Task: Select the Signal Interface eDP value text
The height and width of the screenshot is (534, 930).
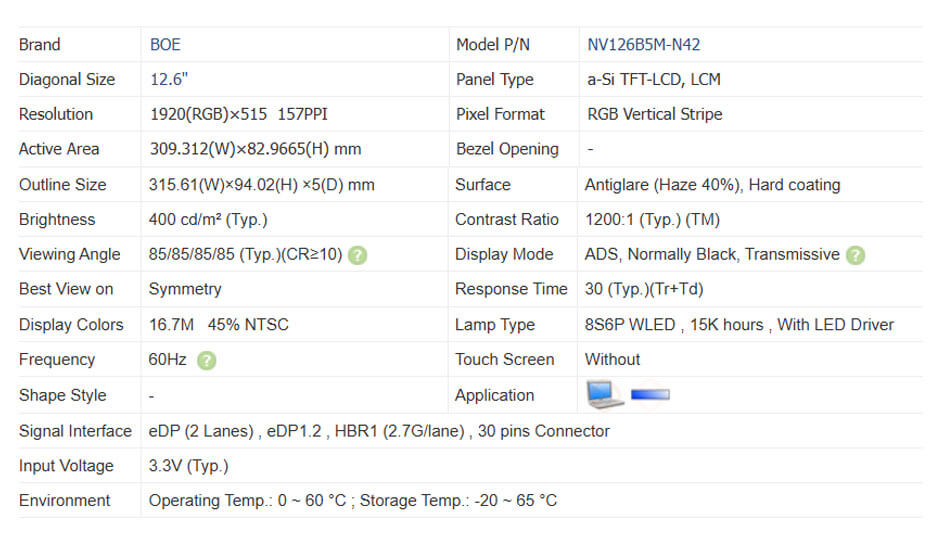Action: point(379,431)
